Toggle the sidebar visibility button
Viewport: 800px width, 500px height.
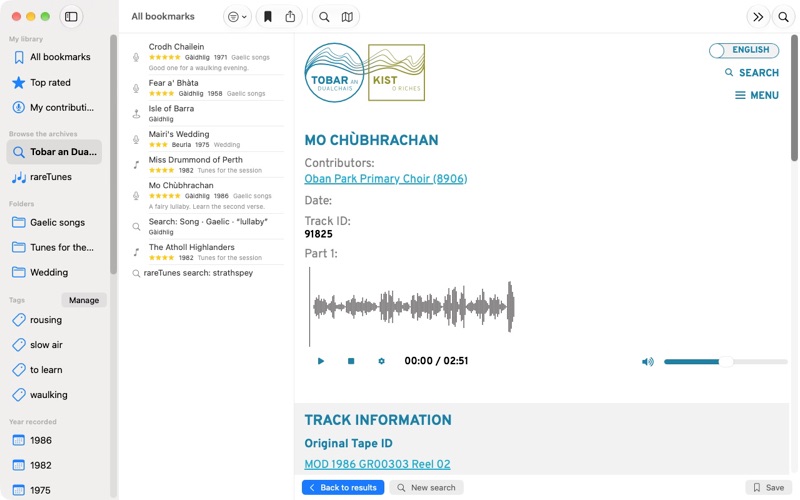tap(71, 17)
